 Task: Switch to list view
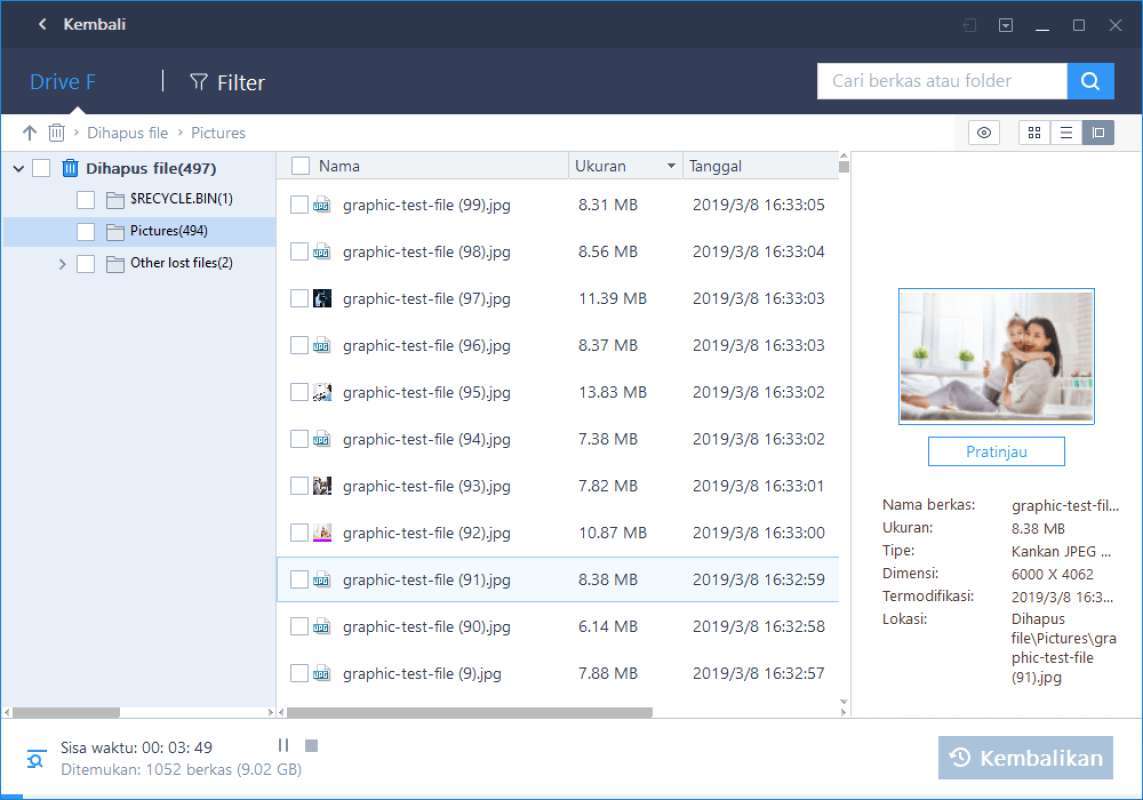[x=1066, y=131]
